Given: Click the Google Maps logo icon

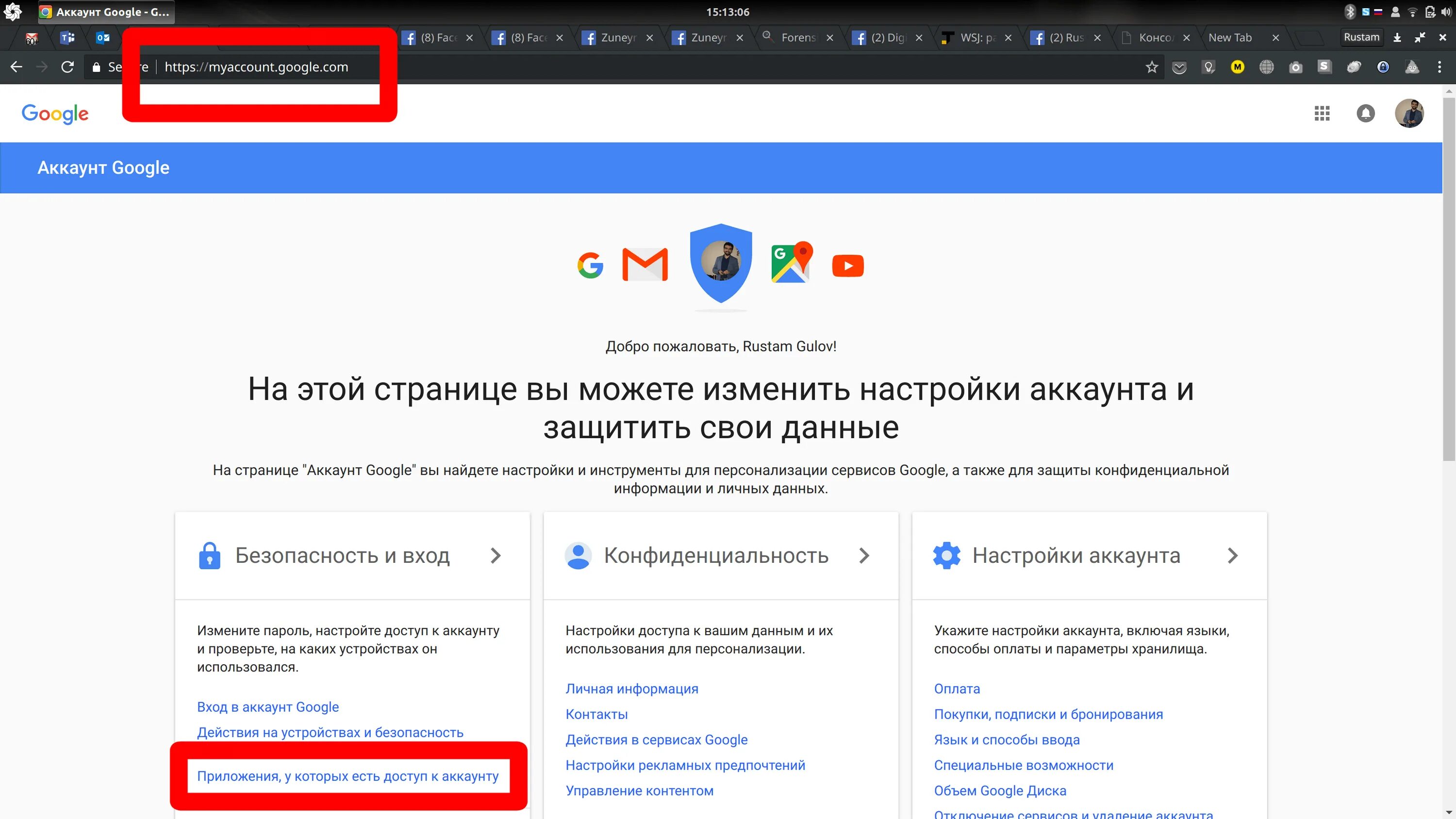Looking at the screenshot, I should pyautogui.click(x=791, y=262).
